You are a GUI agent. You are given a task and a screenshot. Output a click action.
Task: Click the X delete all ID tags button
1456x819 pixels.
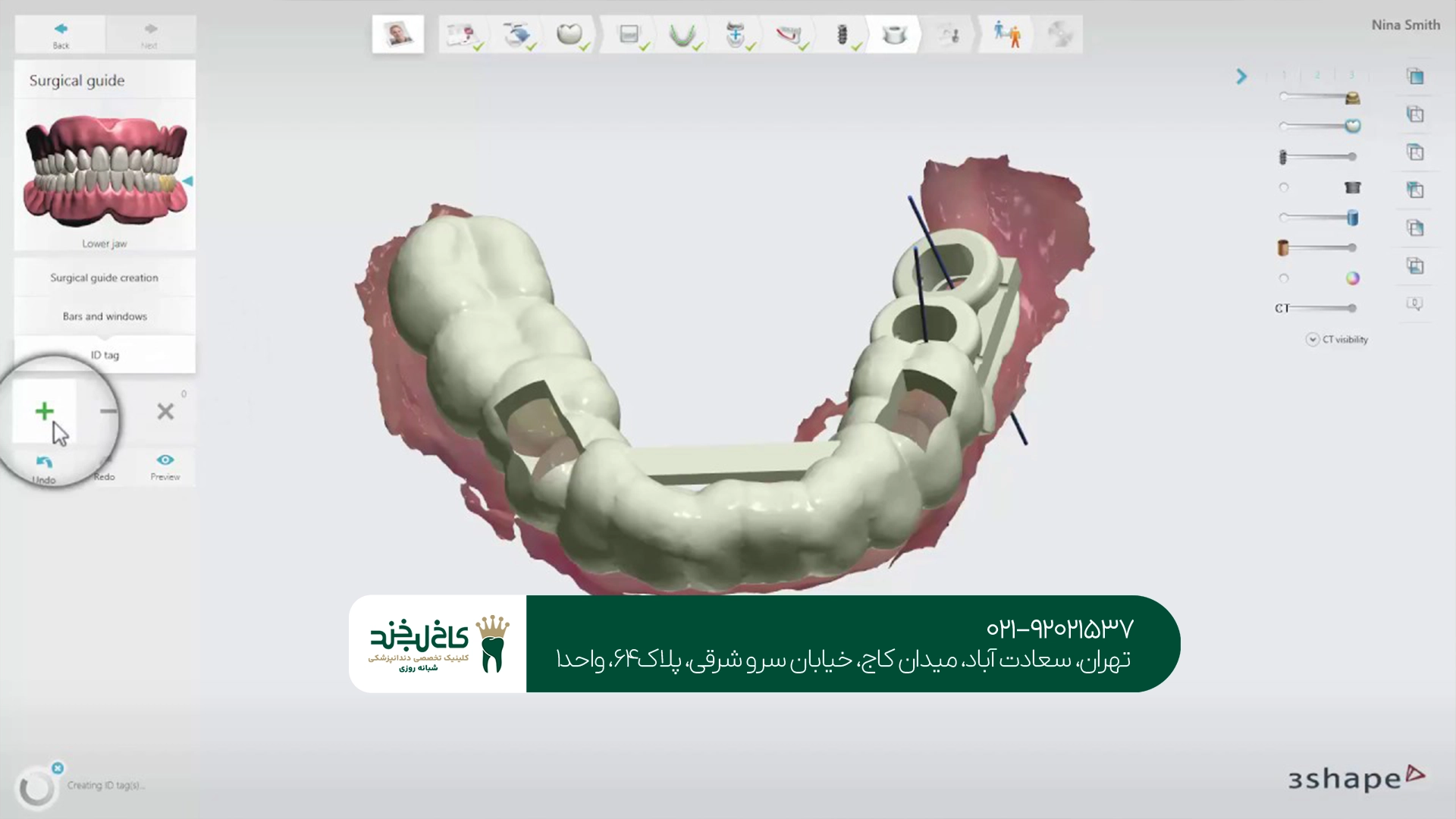165,412
